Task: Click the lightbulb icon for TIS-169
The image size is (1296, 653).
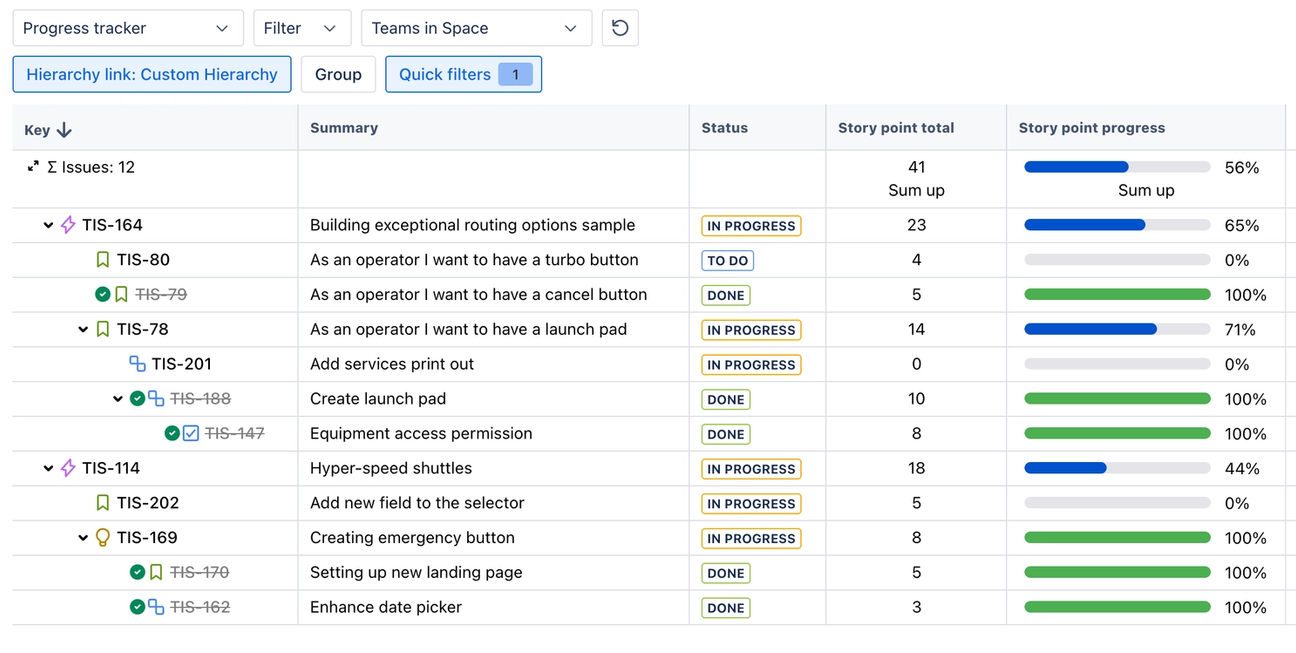Action: [102, 538]
